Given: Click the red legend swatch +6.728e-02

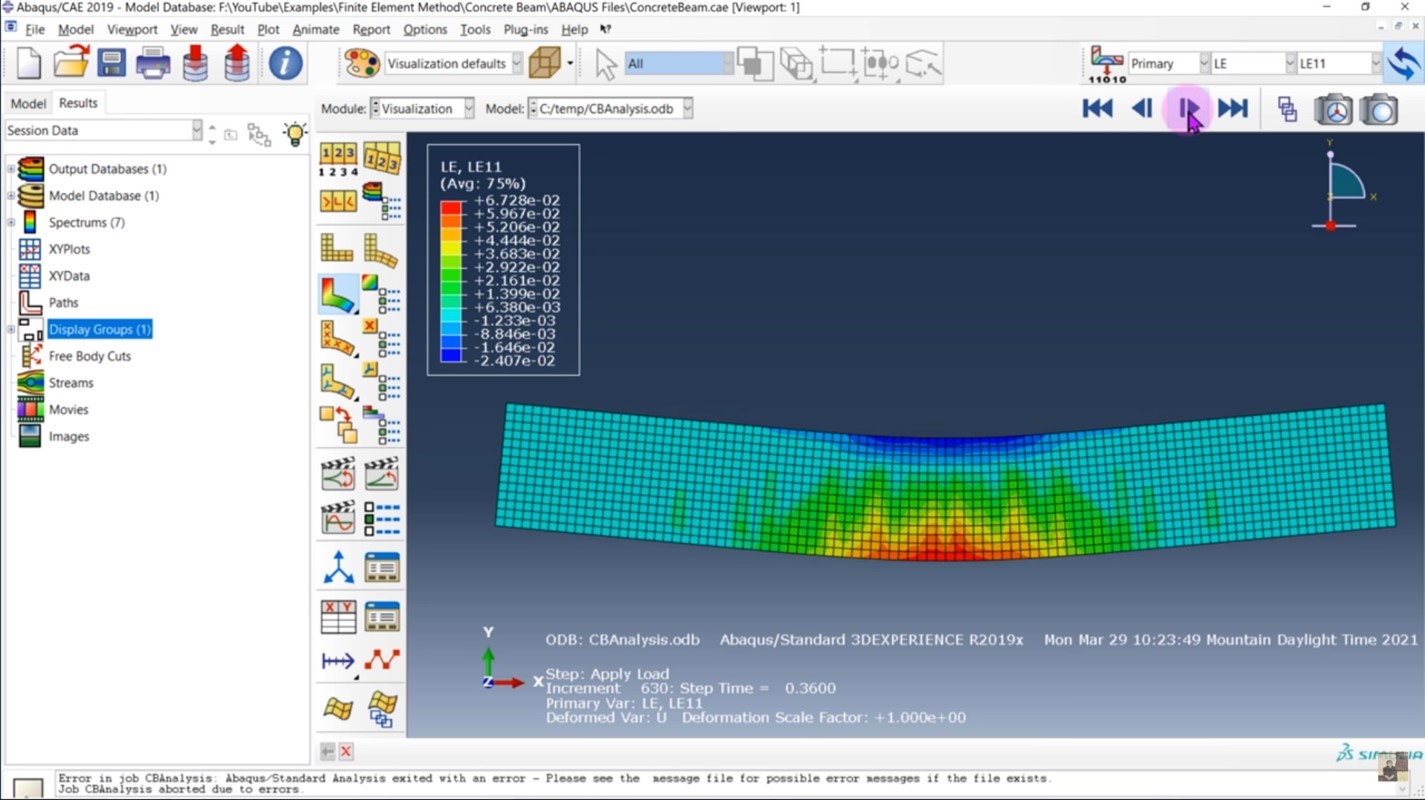Looking at the screenshot, I should (452, 207).
